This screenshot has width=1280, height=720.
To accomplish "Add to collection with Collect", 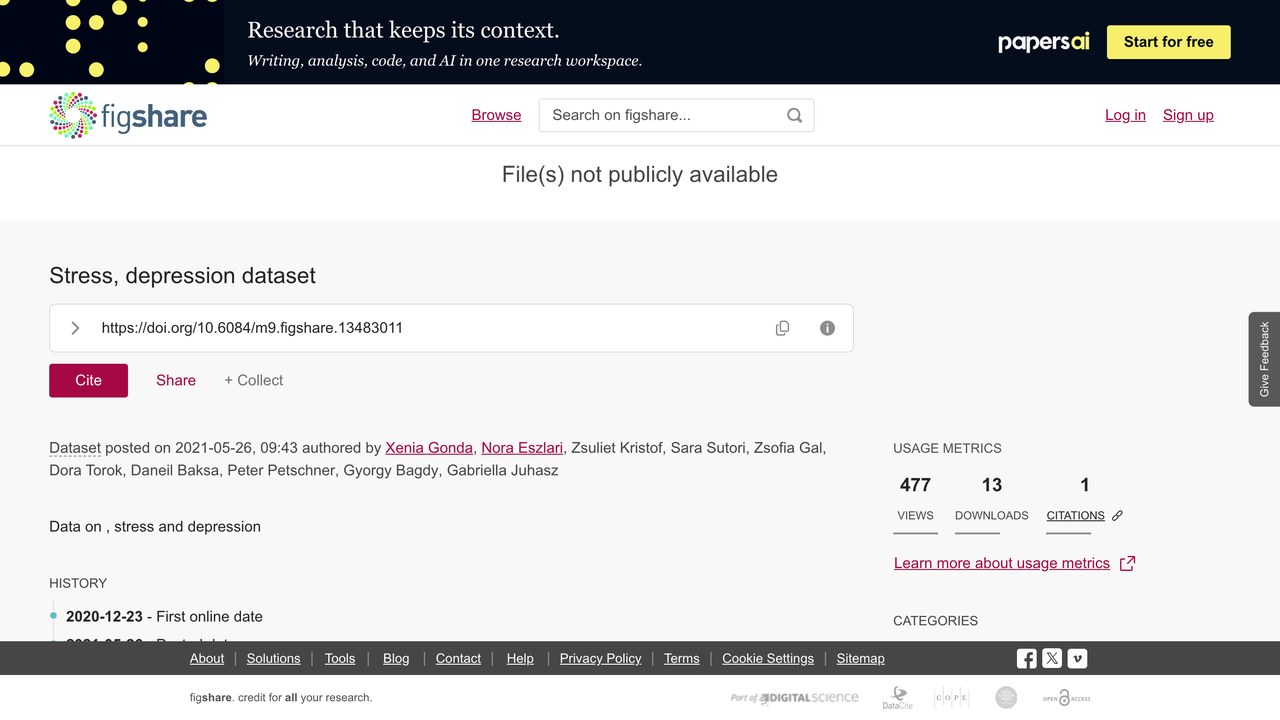I will tap(253, 380).
